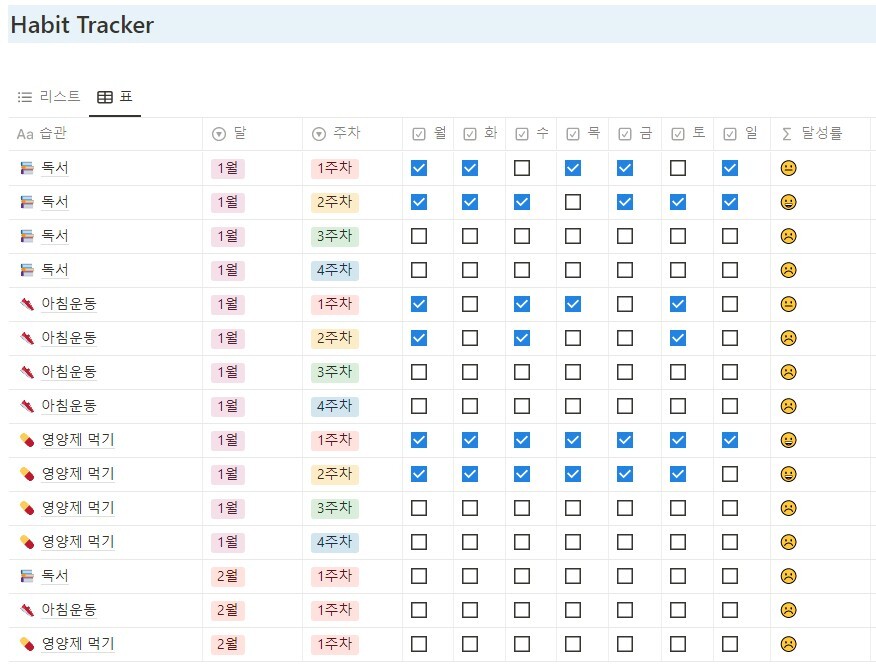
Task: Open the 목 checkbox column header
Action: coord(583,134)
